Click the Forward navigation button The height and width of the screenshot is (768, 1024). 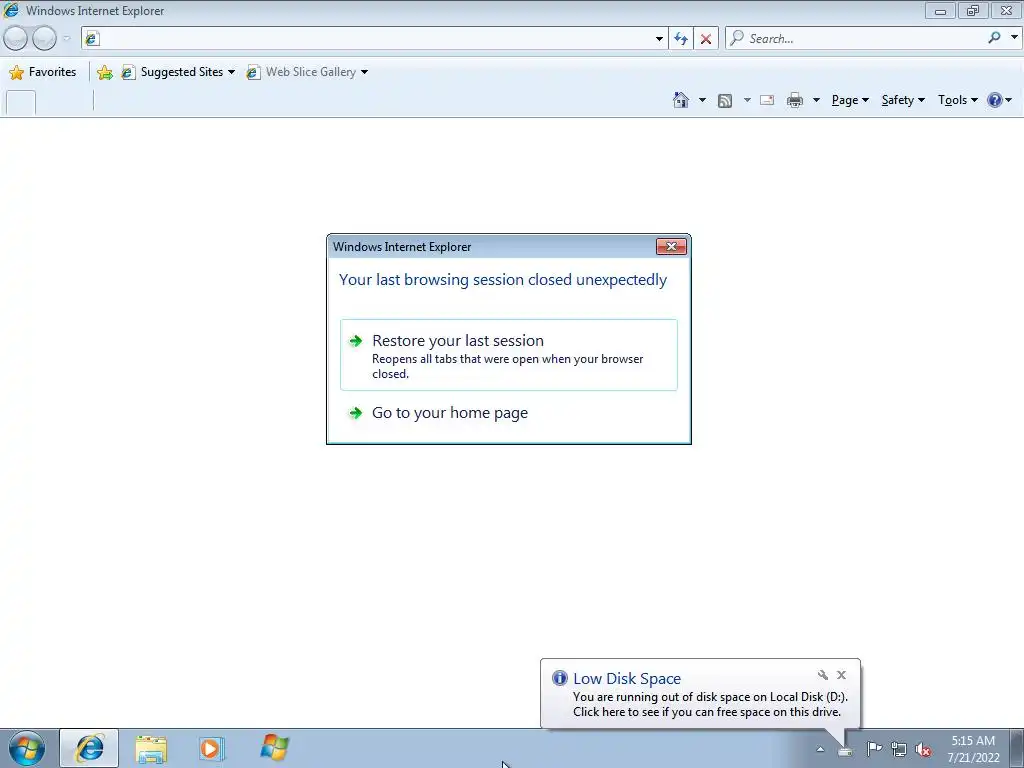pos(44,39)
